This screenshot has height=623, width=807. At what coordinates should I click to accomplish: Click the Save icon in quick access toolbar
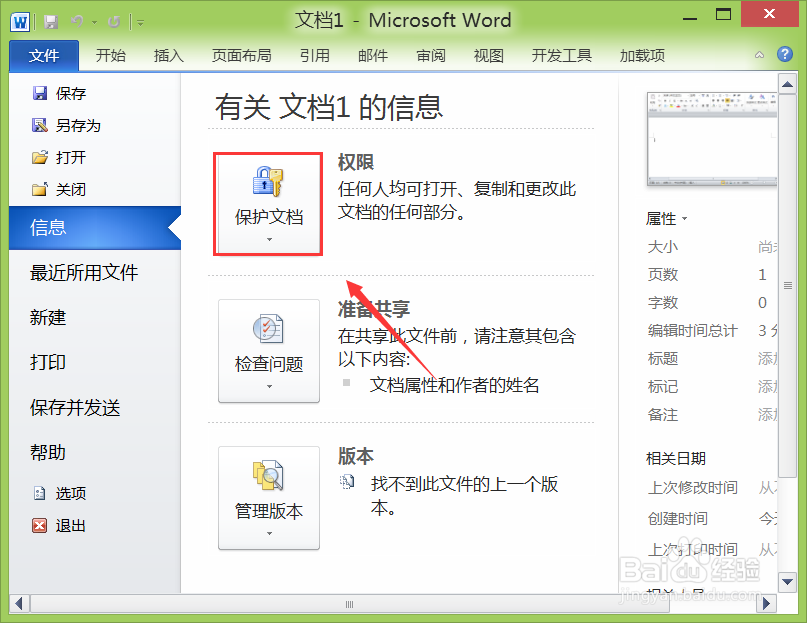pos(50,22)
